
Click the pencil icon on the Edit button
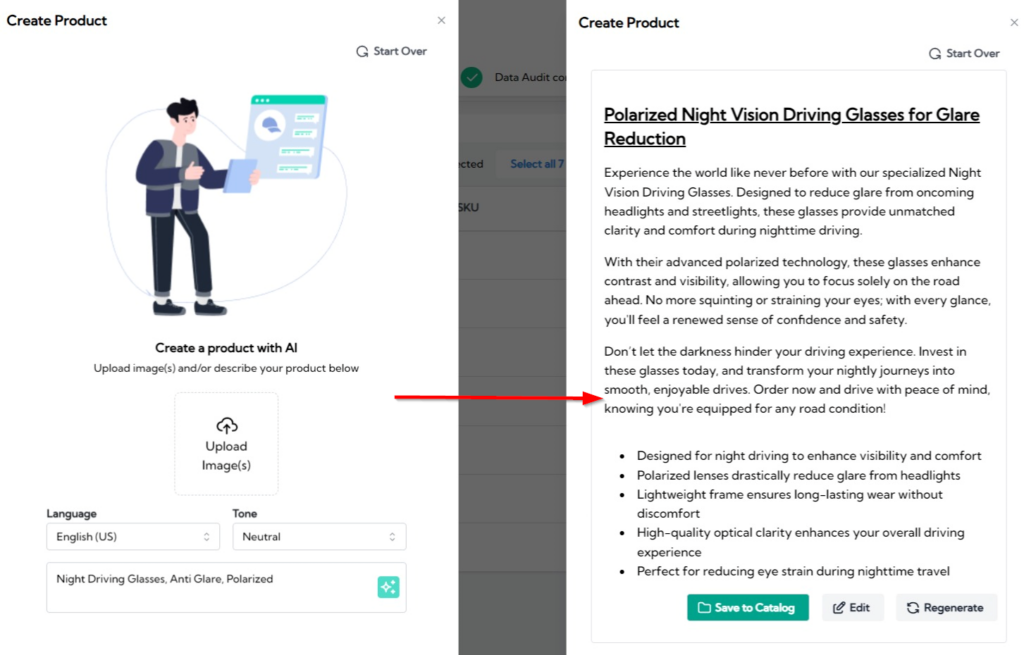(838, 607)
